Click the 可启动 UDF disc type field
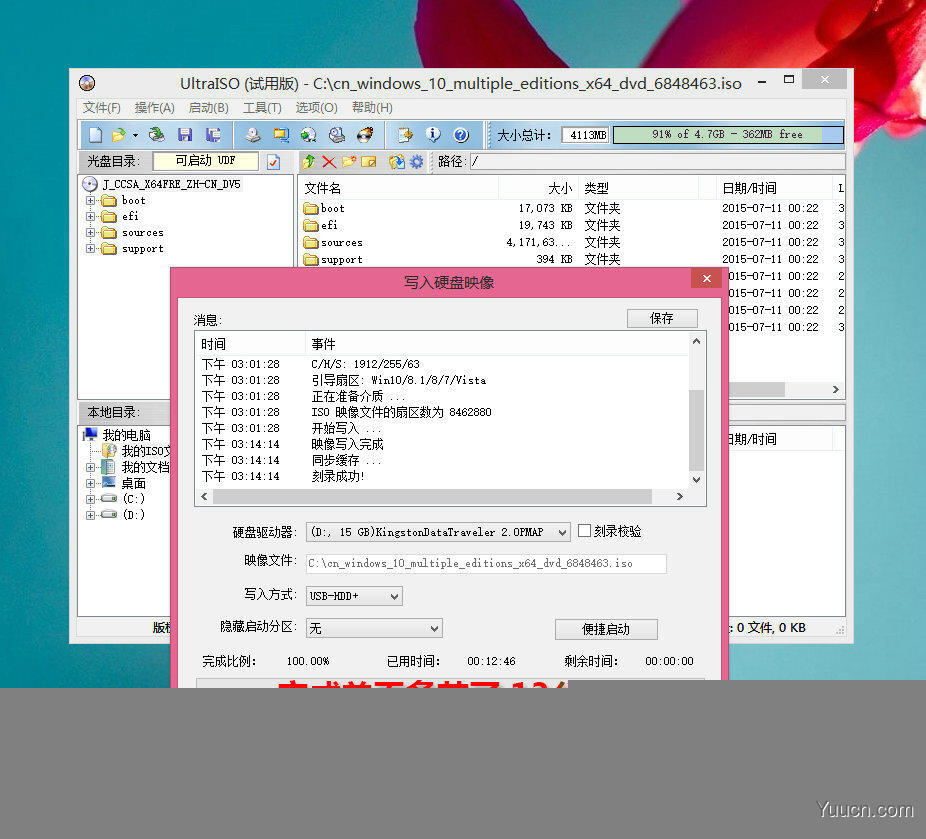Screen dimensions: 926x839 tap(205, 161)
